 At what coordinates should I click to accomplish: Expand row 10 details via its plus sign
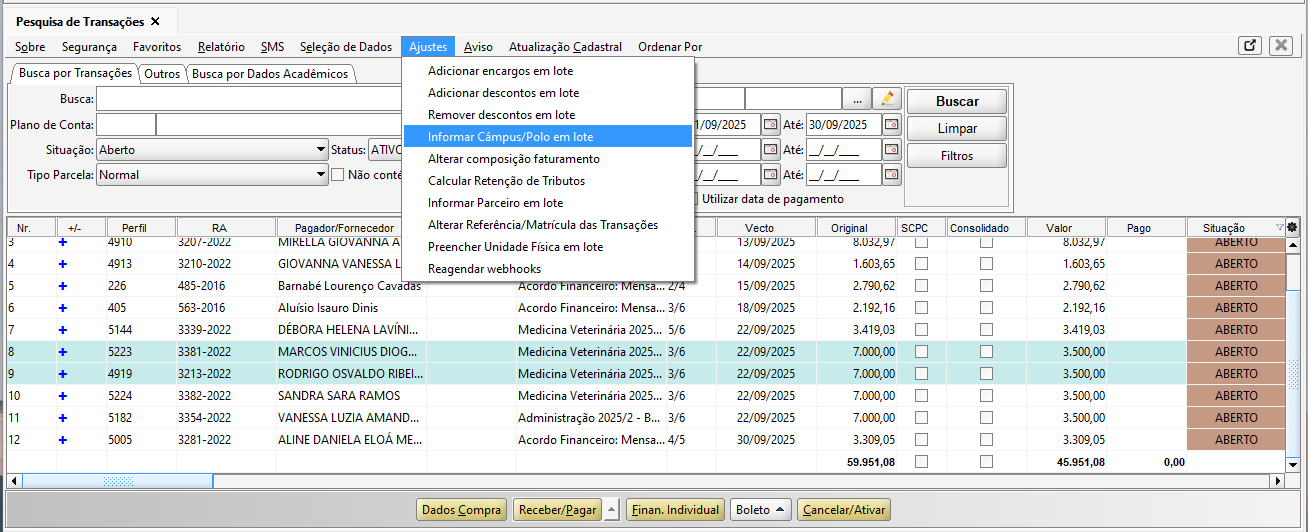pos(62,396)
